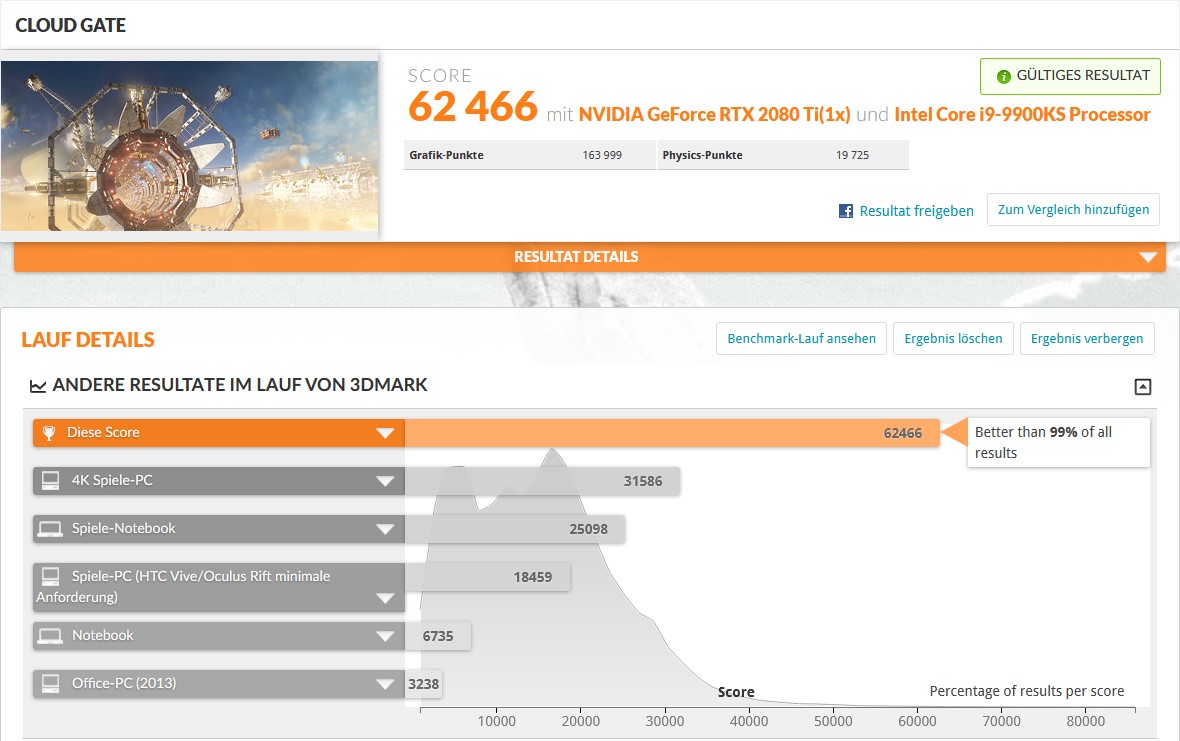The height and width of the screenshot is (741, 1180).
Task: Open the NVIDIA GeForce RTX 2080 Ti link
Action: tap(714, 114)
